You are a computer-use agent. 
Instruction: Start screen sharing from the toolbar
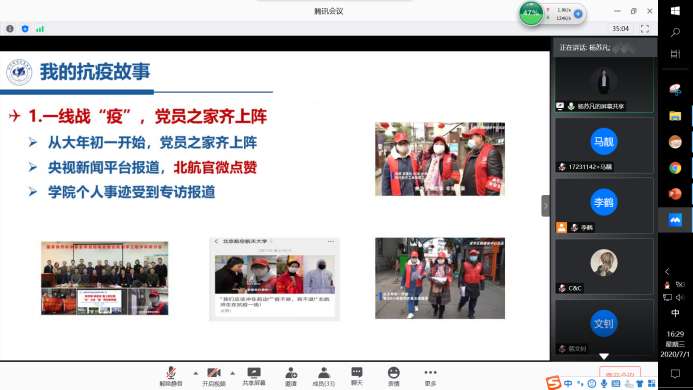[x=254, y=376]
